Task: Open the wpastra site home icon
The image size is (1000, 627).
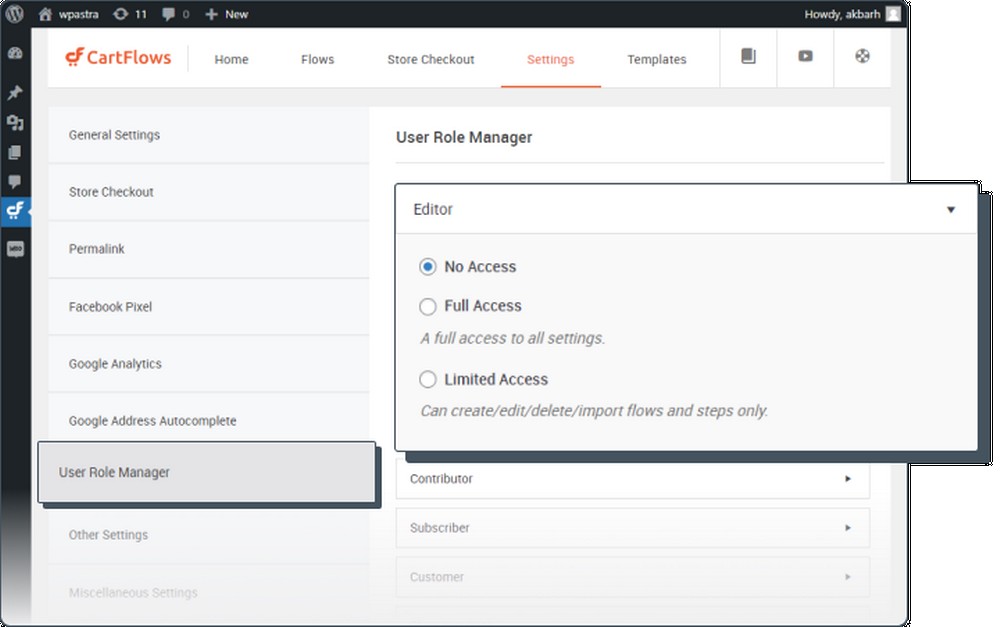Action: (x=45, y=14)
